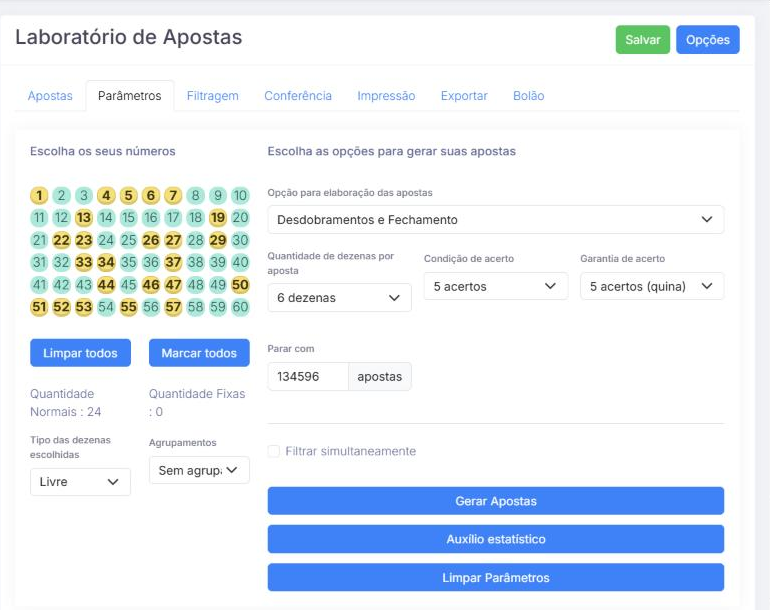Image resolution: width=770 pixels, height=610 pixels.
Task: Select the Parâmetros tab
Action: tap(130, 96)
